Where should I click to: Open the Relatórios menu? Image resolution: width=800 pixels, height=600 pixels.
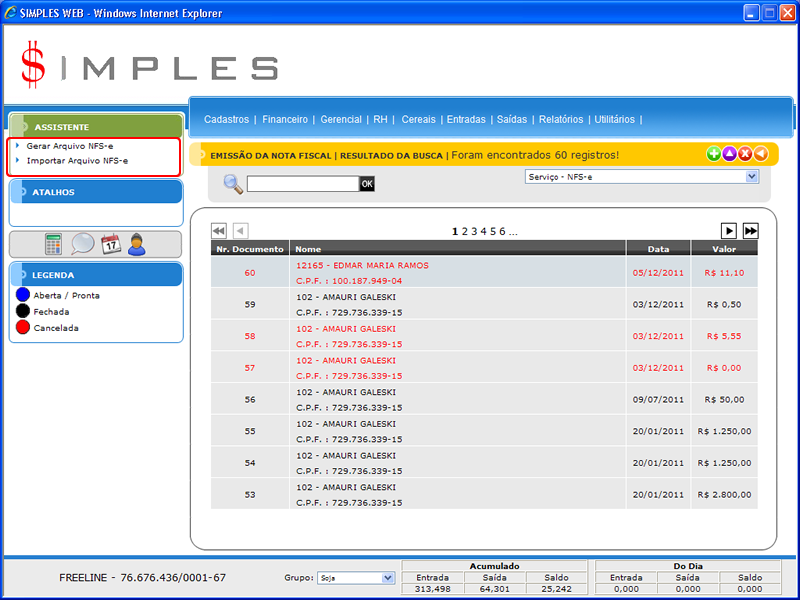tap(560, 119)
